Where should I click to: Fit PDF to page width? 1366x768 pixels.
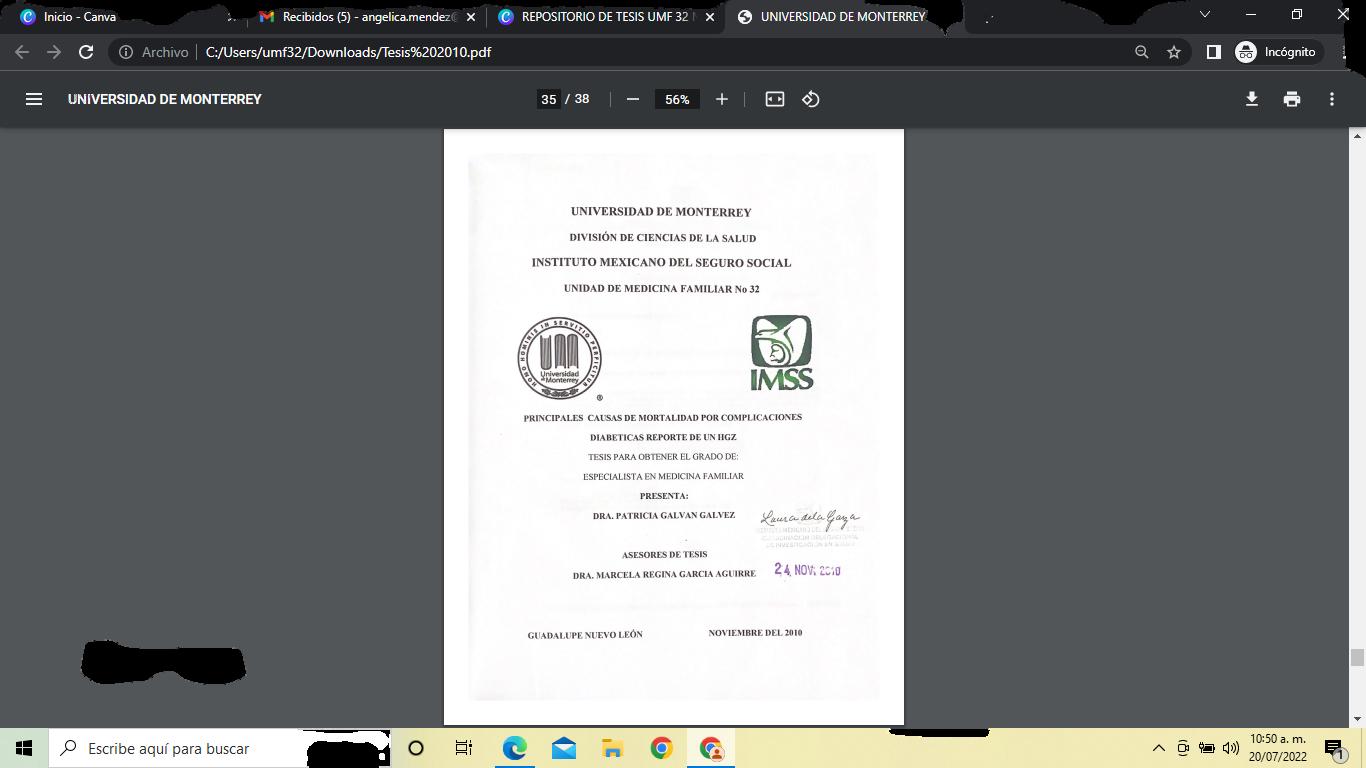pyautogui.click(x=775, y=99)
